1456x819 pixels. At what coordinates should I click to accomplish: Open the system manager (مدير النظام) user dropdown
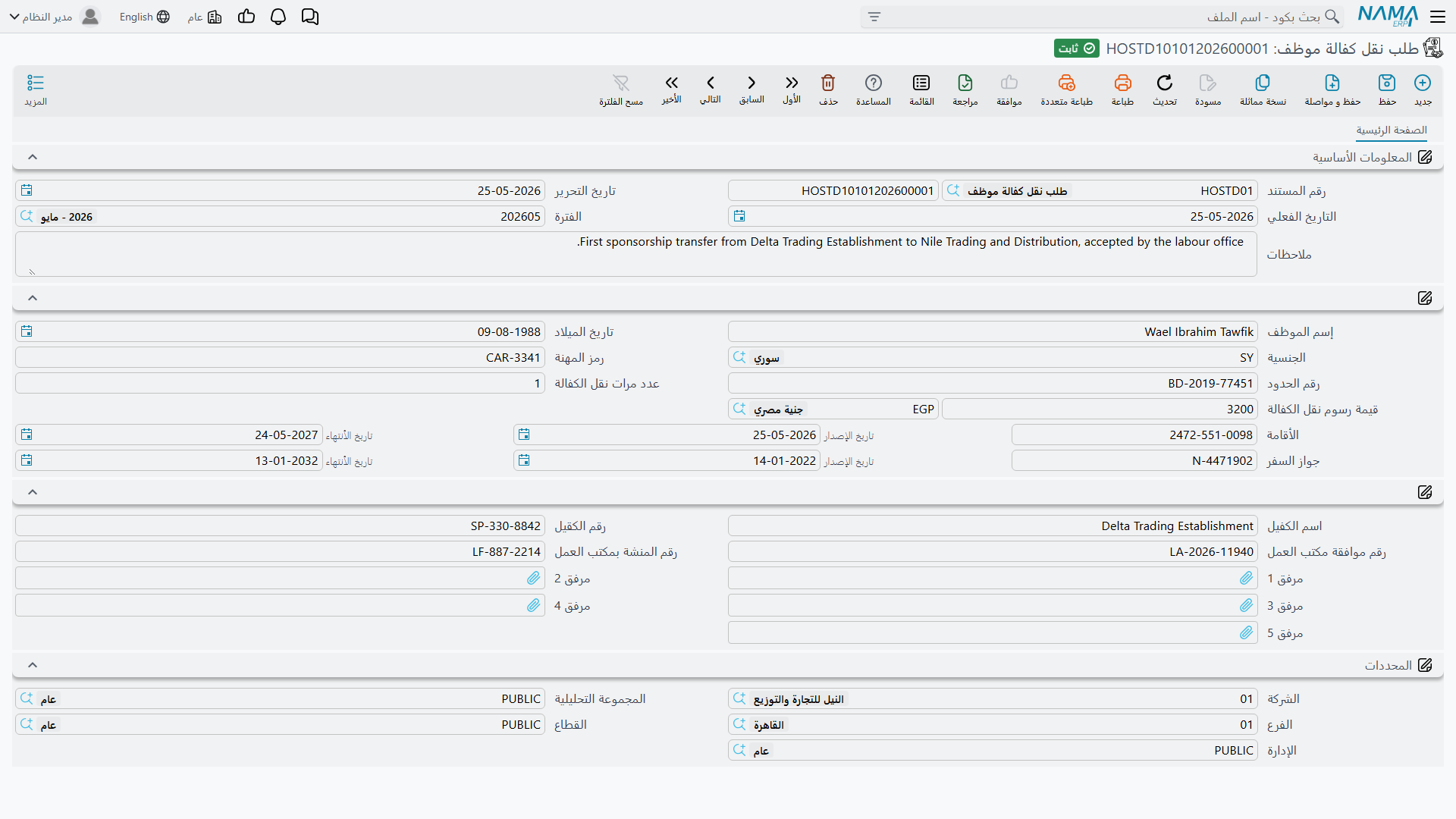[54, 17]
